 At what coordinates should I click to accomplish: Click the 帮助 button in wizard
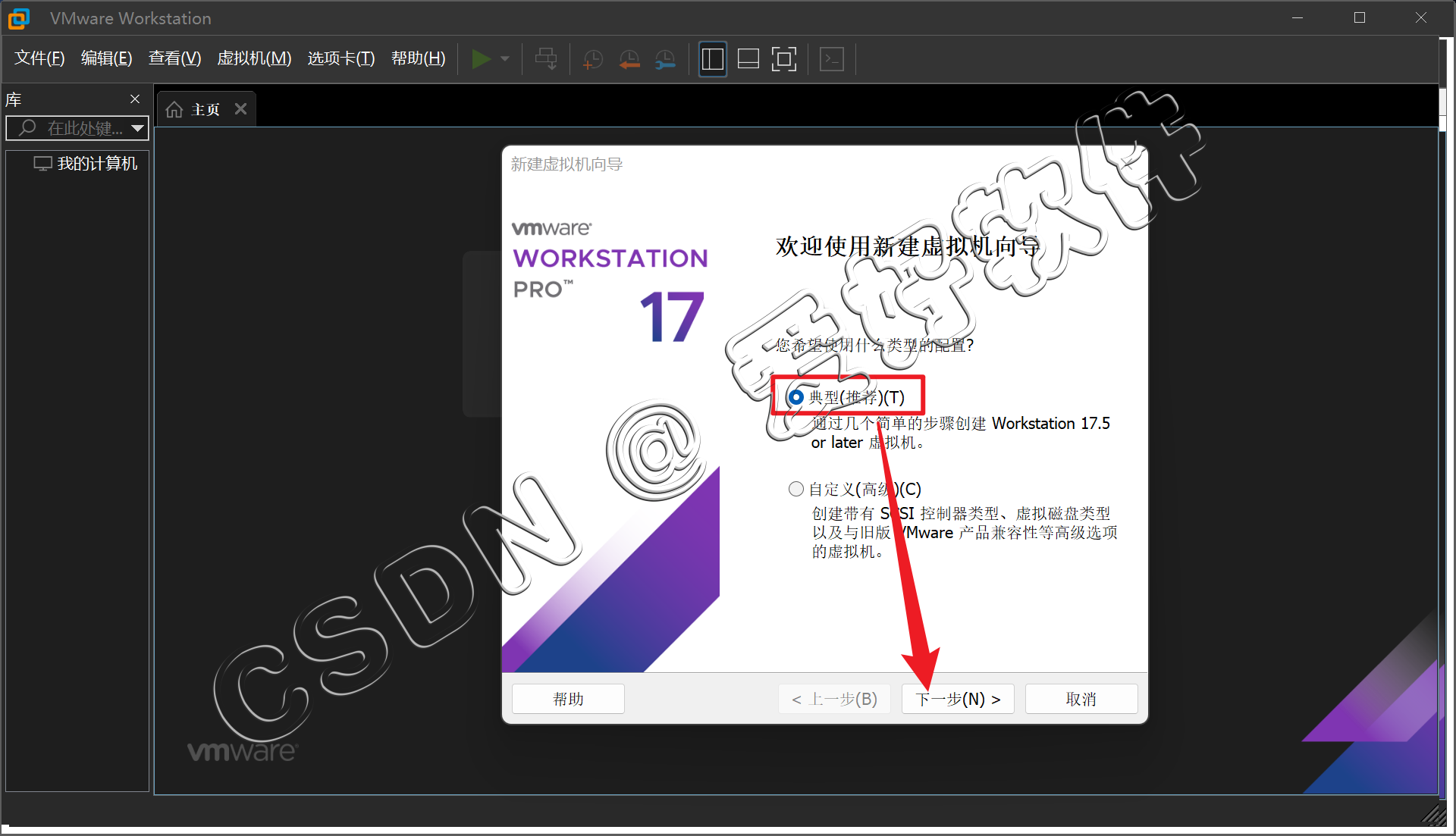568,699
